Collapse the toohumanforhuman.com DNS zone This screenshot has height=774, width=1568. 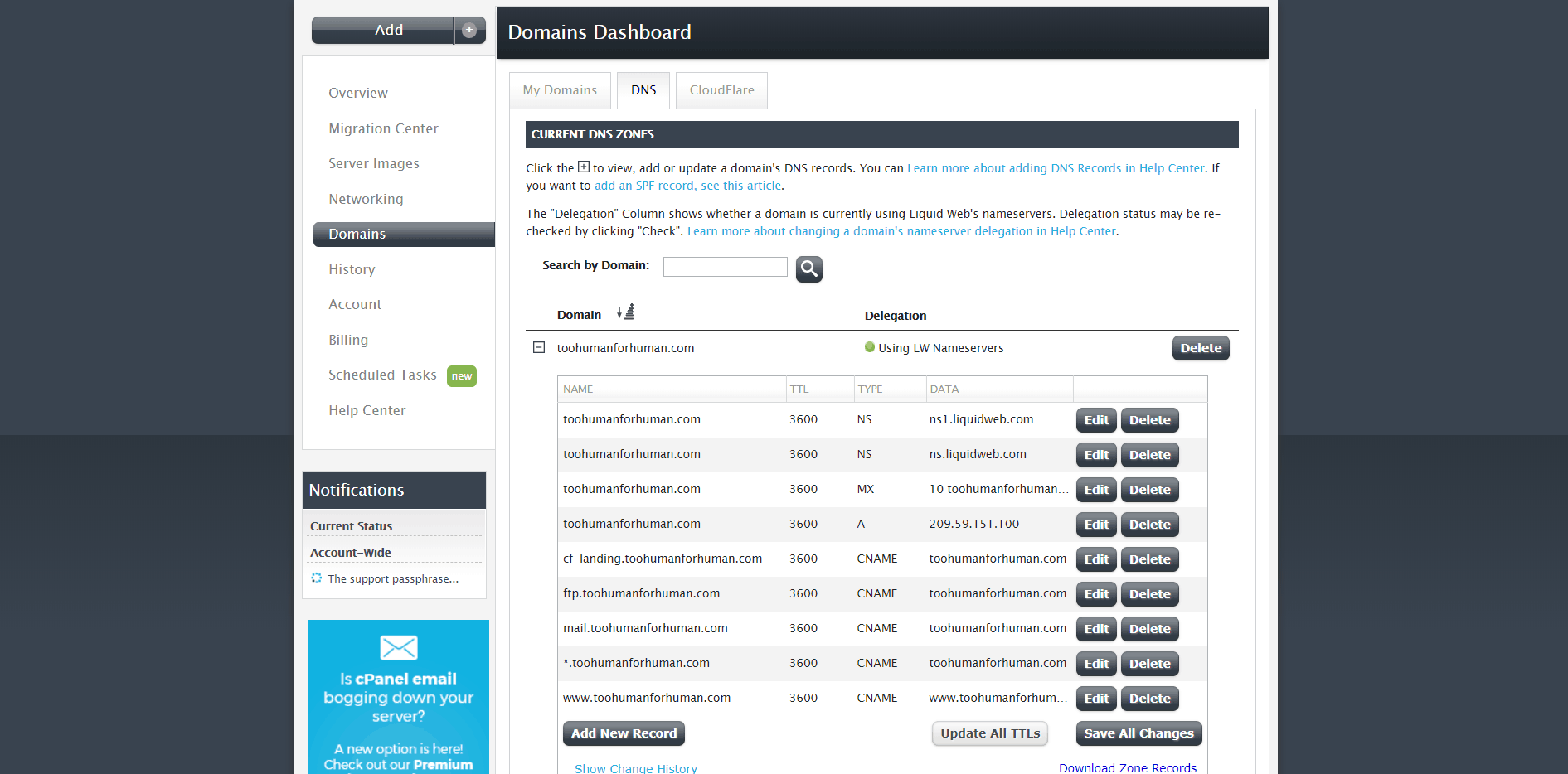(539, 347)
